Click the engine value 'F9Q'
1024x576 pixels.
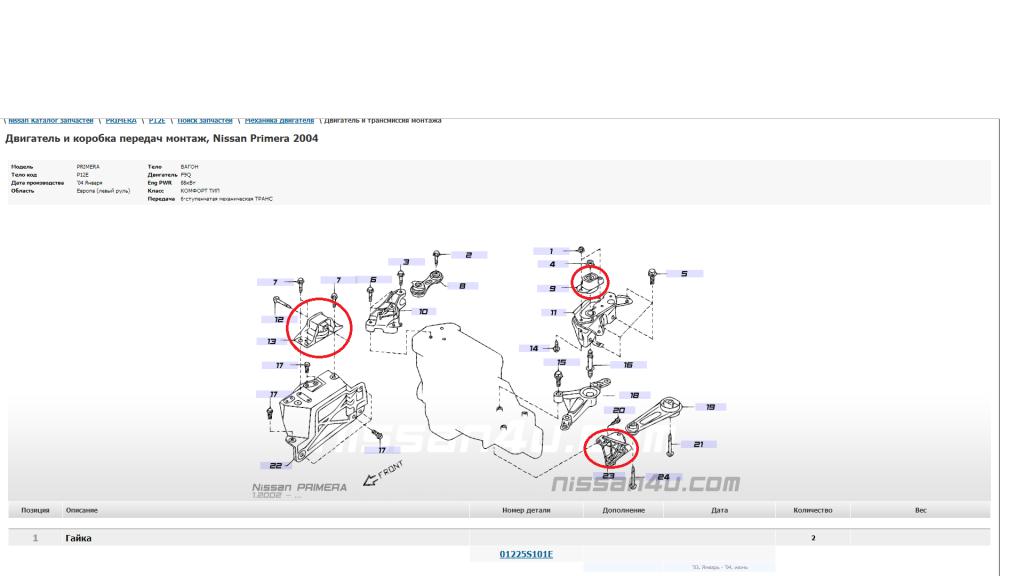[x=186, y=175]
